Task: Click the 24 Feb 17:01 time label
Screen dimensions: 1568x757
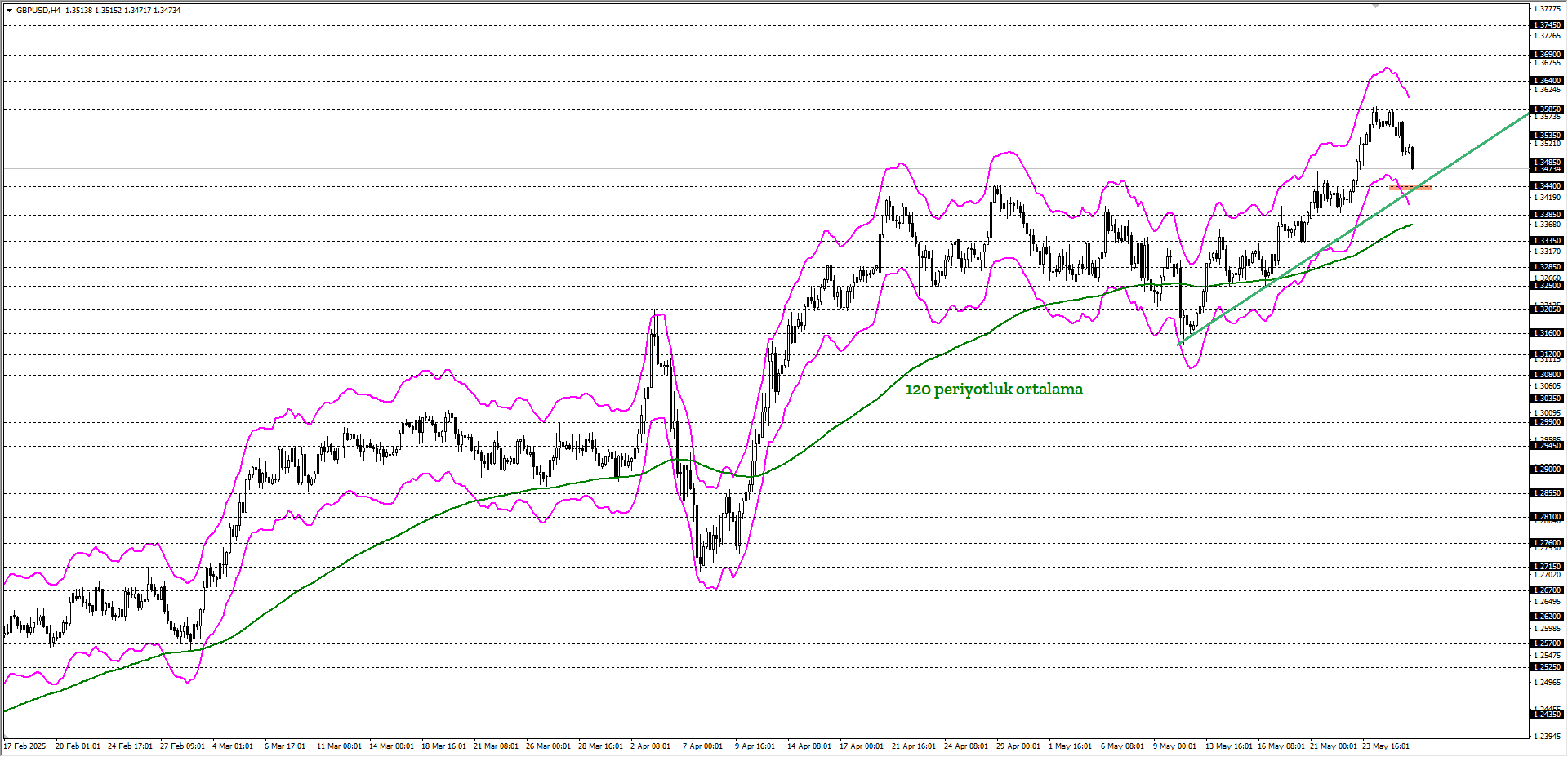Action: [x=131, y=746]
